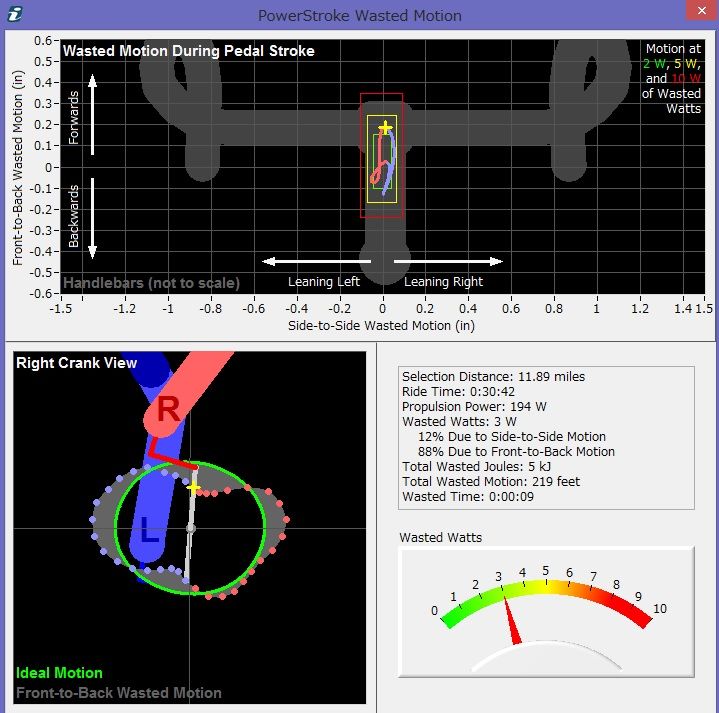The height and width of the screenshot is (713, 719).
Task: Select the 'Selection Distance: 11.89 miles' text
Action: coord(493,376)
